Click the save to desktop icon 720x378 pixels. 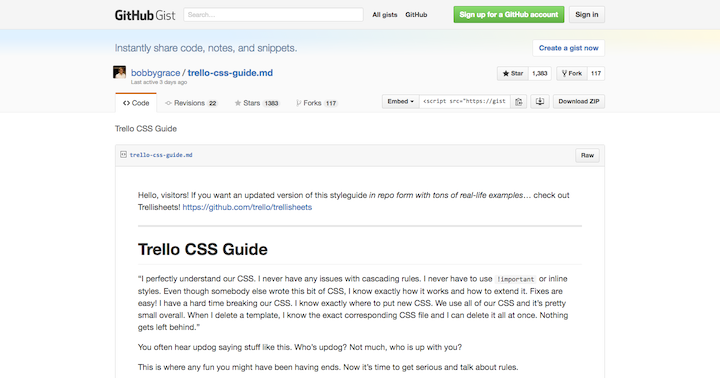(540, 102)
